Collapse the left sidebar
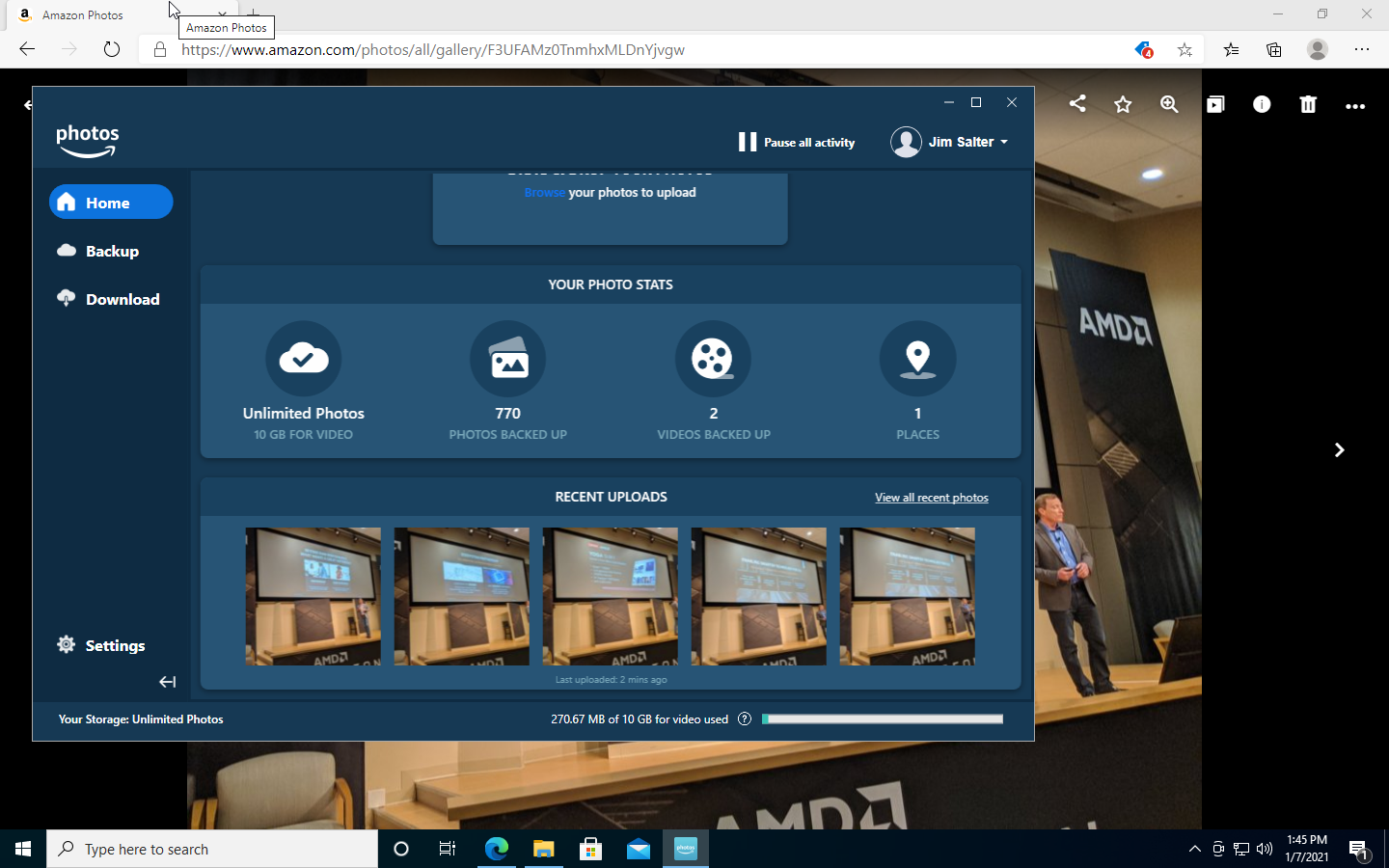The height and width of the screenshot is (868, 1389). click(x=167, y=681)
